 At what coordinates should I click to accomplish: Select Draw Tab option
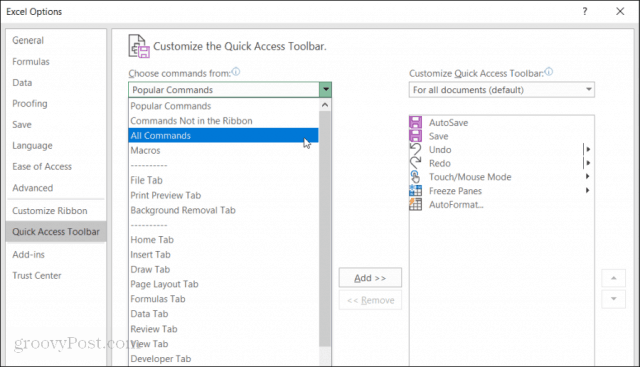pyautogui.click(x=223, y=269)
